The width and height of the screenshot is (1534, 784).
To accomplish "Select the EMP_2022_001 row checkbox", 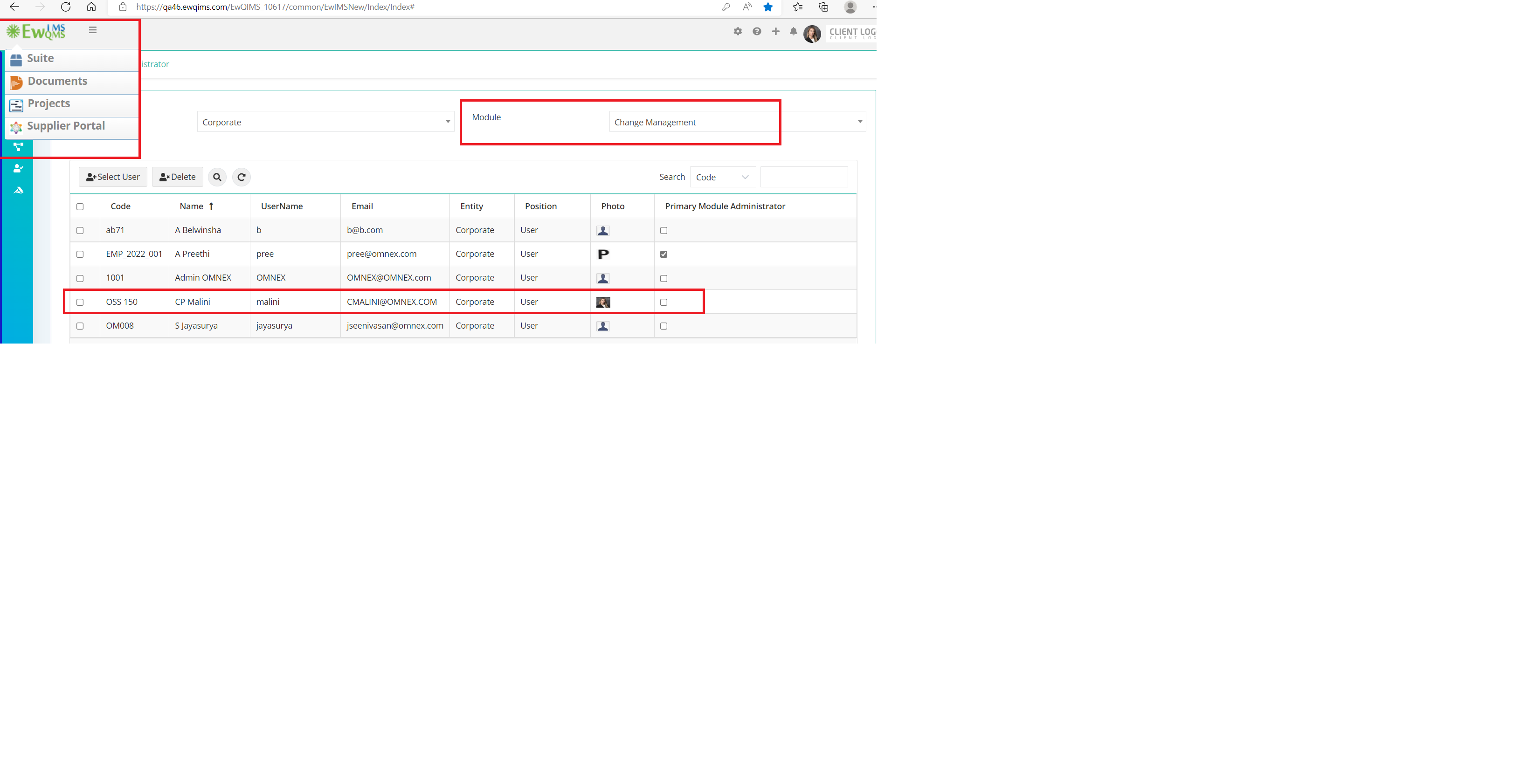I will coord(80,254).
